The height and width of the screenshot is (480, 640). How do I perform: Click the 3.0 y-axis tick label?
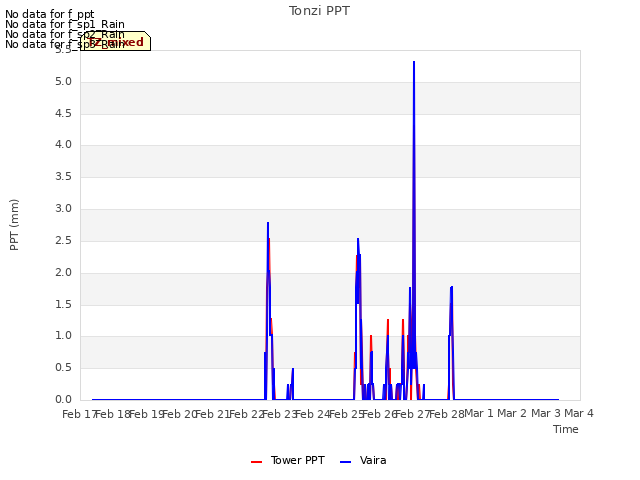click(x=63, y=209)
